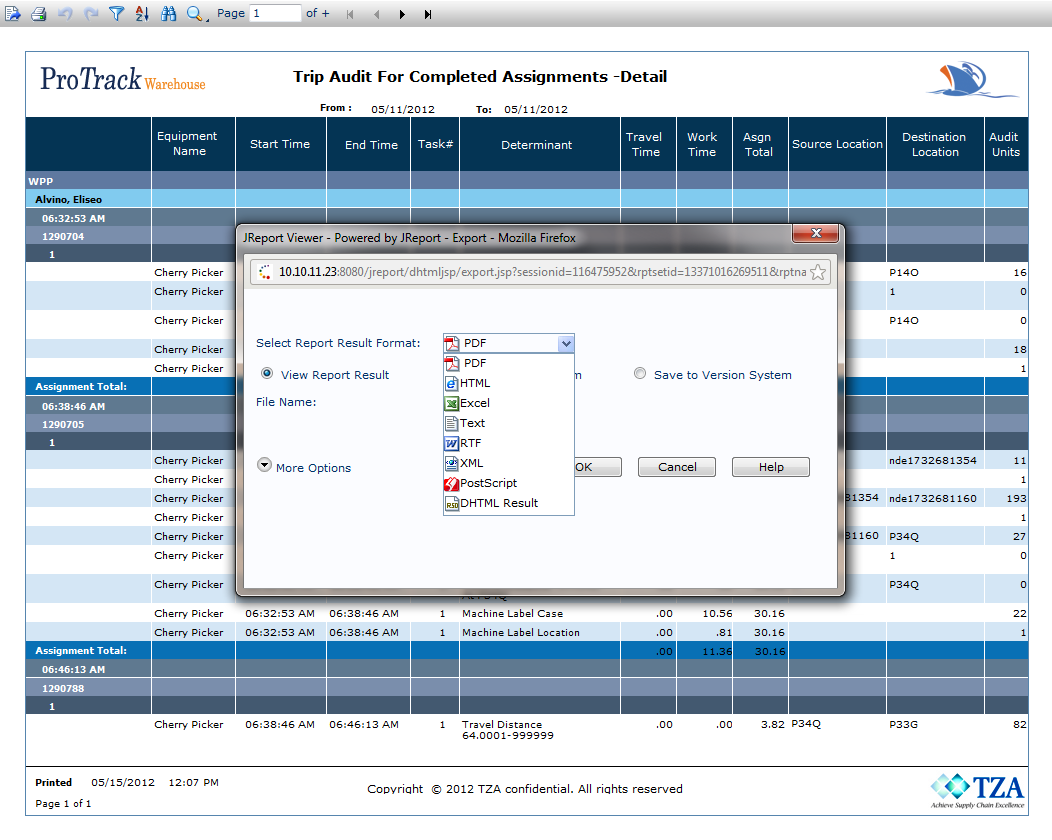The width and height of the screenshot is (1052, 840).
Task: Click destination cell nde1732681354
Action: (x=933, y=460)
